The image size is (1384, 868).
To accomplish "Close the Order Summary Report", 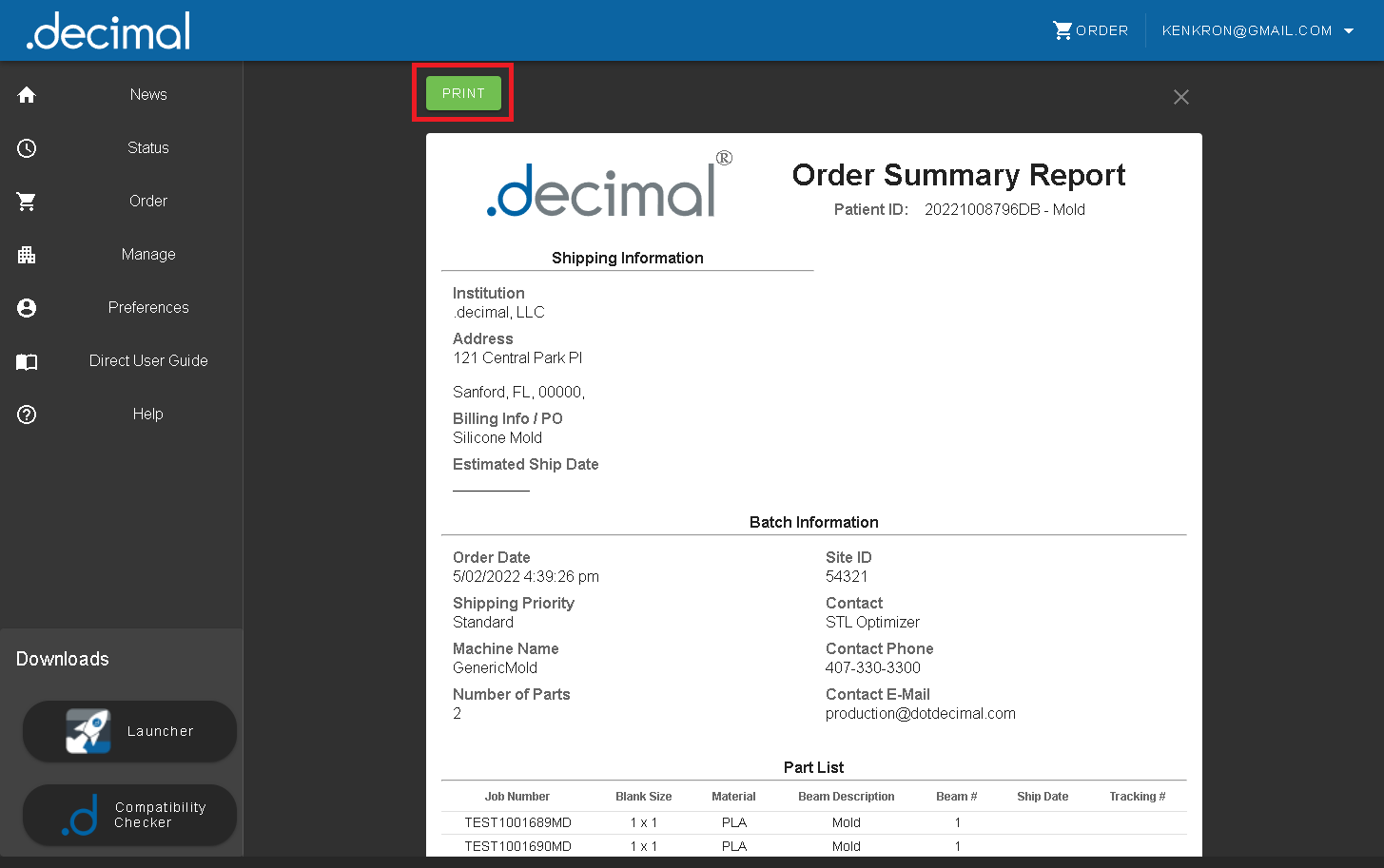I will click(x=1180, y=97).
